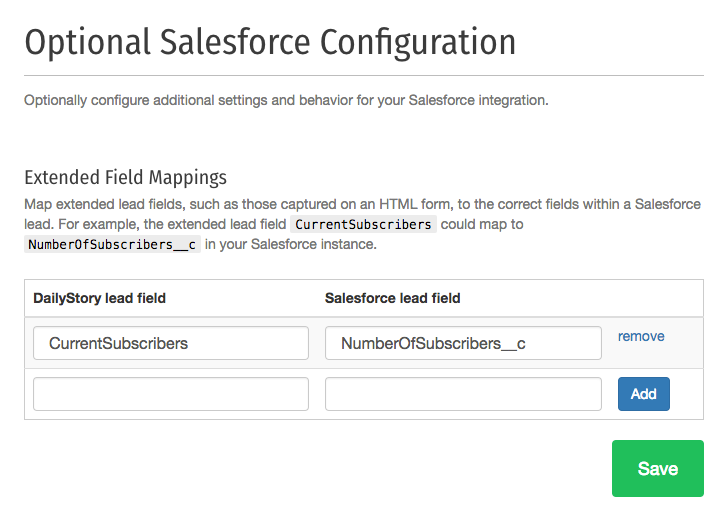Click the Optional Salesforce Configuration page title
724x512 pixels.
click(x=270, y=42)
